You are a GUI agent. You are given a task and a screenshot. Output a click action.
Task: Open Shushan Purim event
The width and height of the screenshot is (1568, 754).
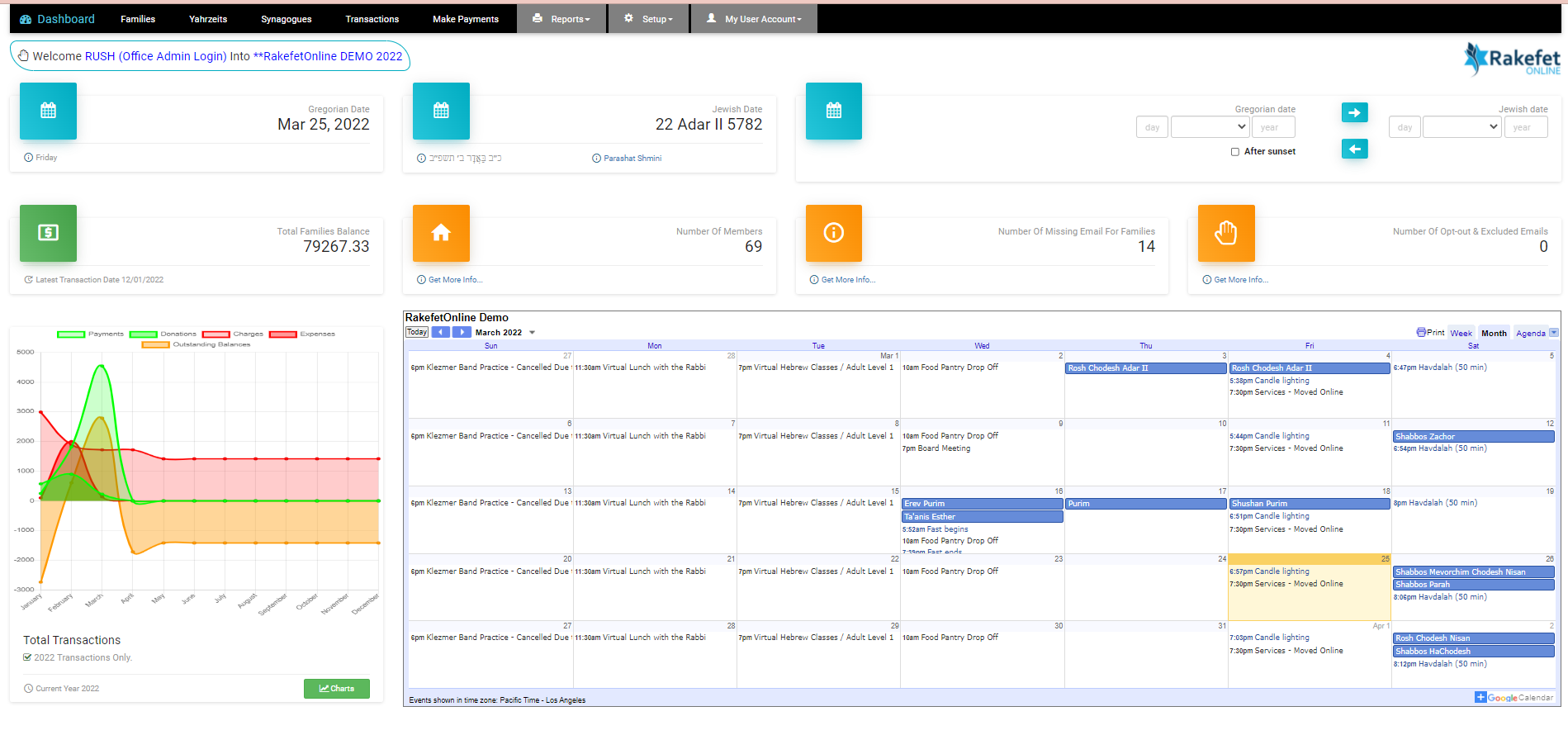[1310, 504]
